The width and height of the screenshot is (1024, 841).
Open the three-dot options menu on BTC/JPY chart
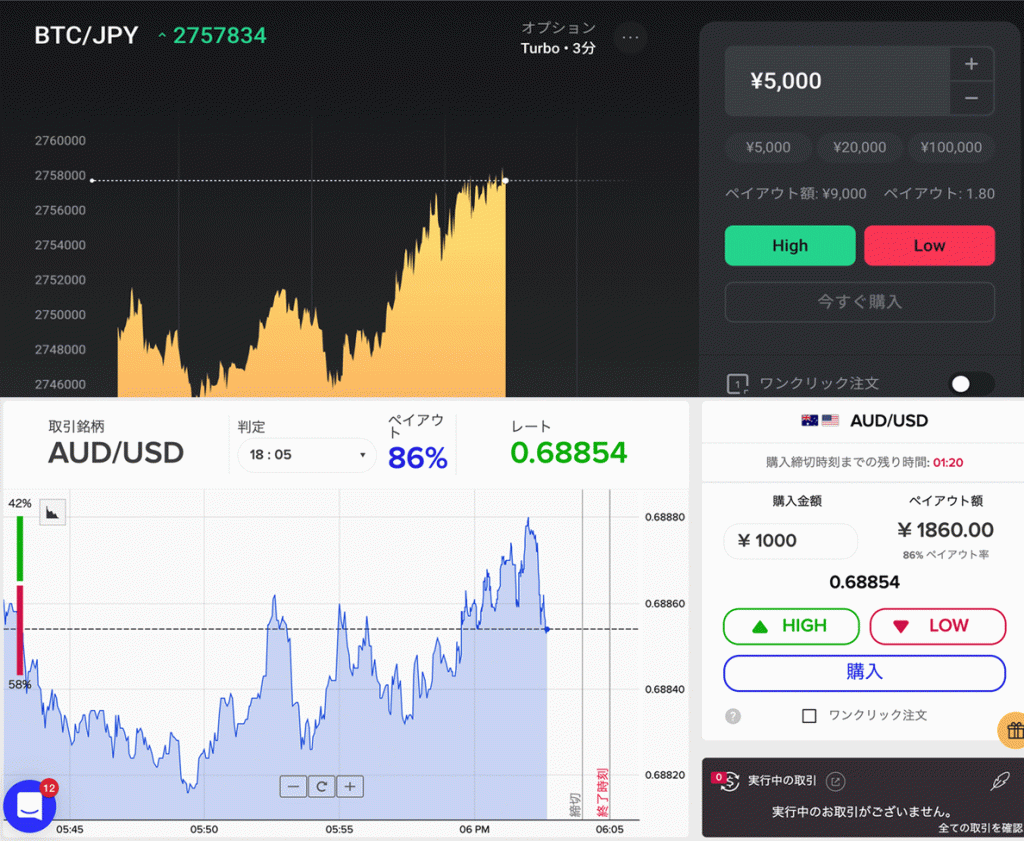(630, 38)
